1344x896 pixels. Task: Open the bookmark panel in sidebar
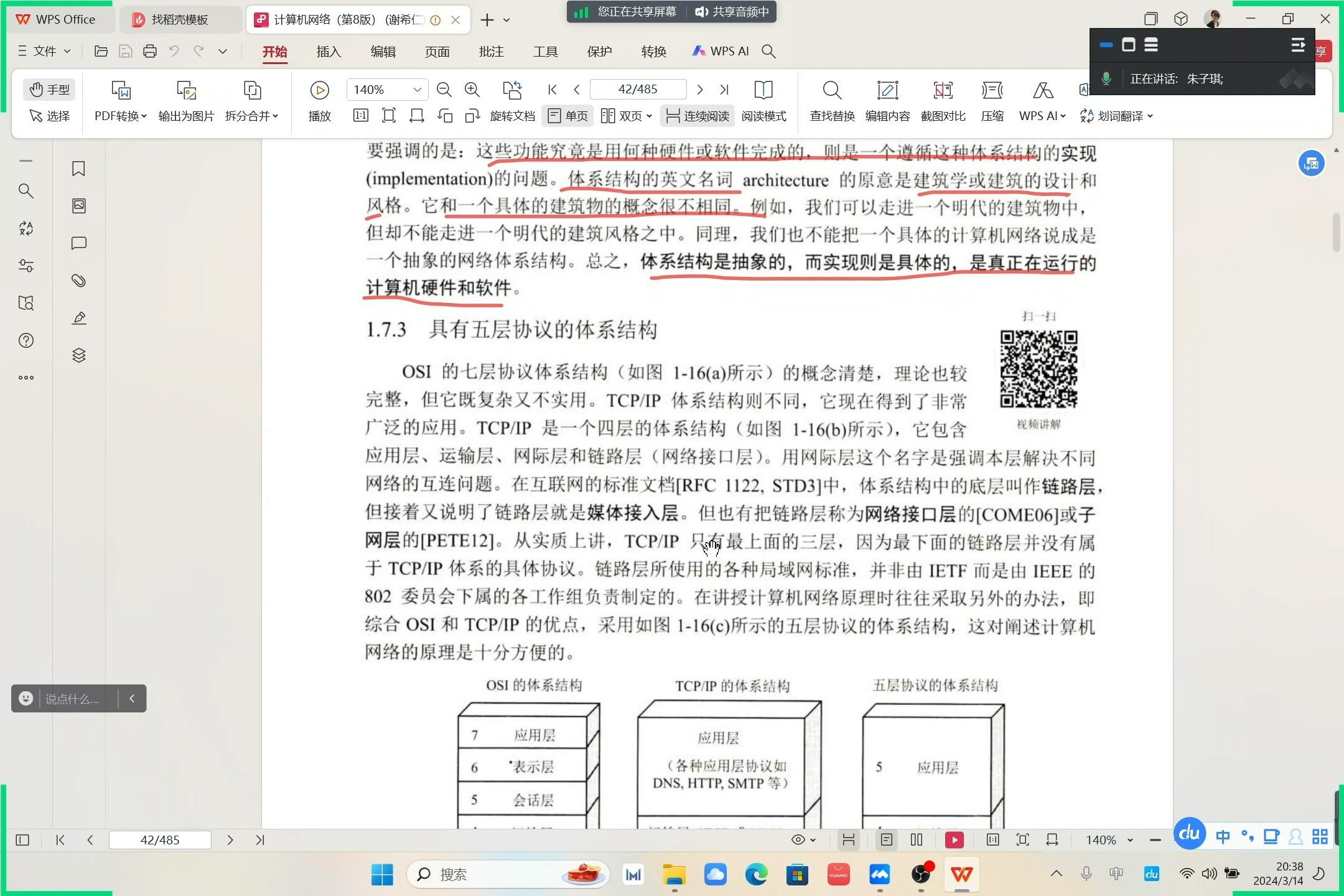click(x=78, y=169)
